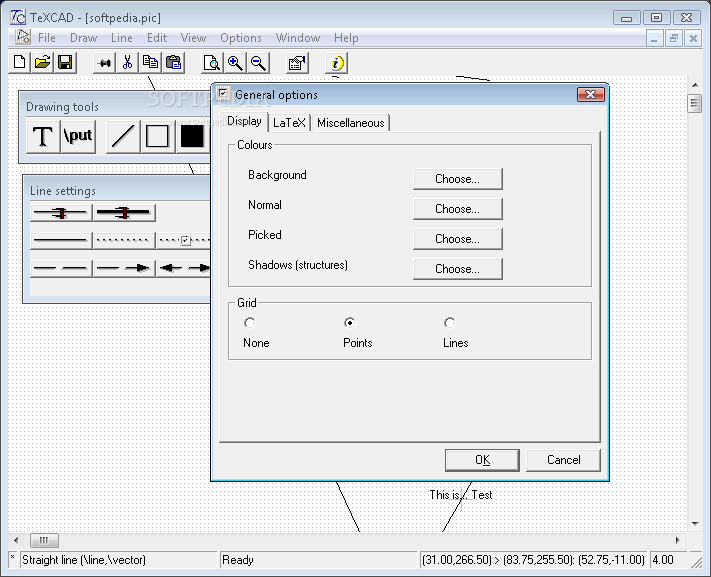
Task: Click the vertical scroll down arrow
Action: tap(695, 523)
